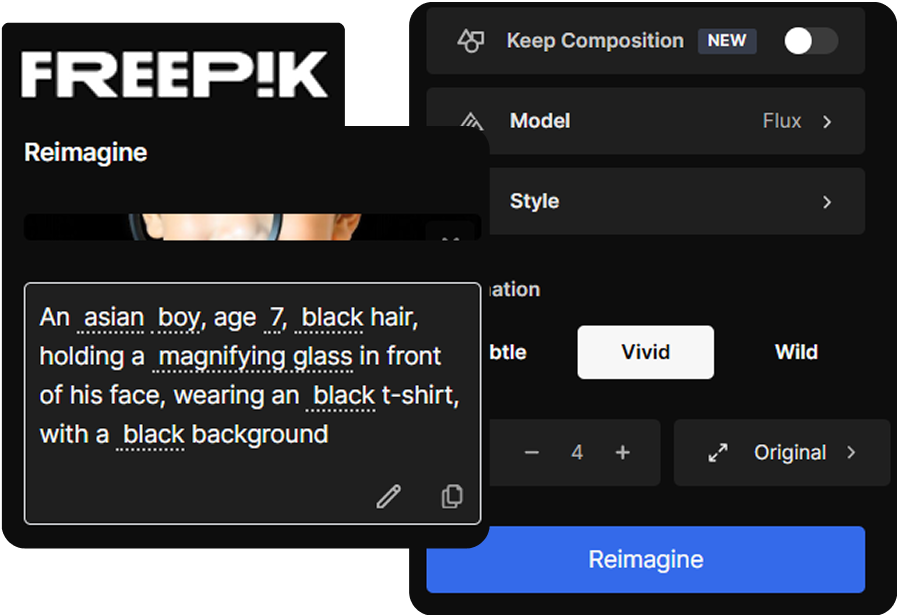Click the NEW badge beside Keep Composition
Image resolution: width=897 pixels, height=615 pixels.
[x=727, y=41]
